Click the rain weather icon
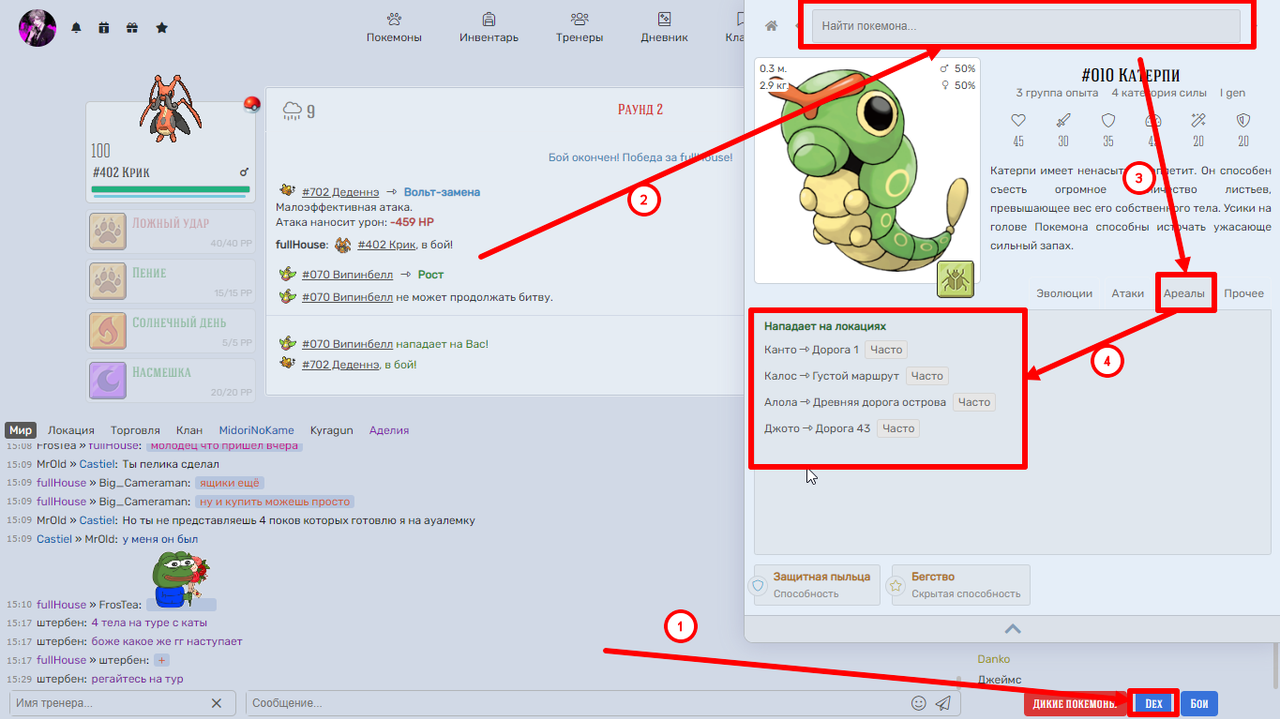 click(x=293, y=109)
